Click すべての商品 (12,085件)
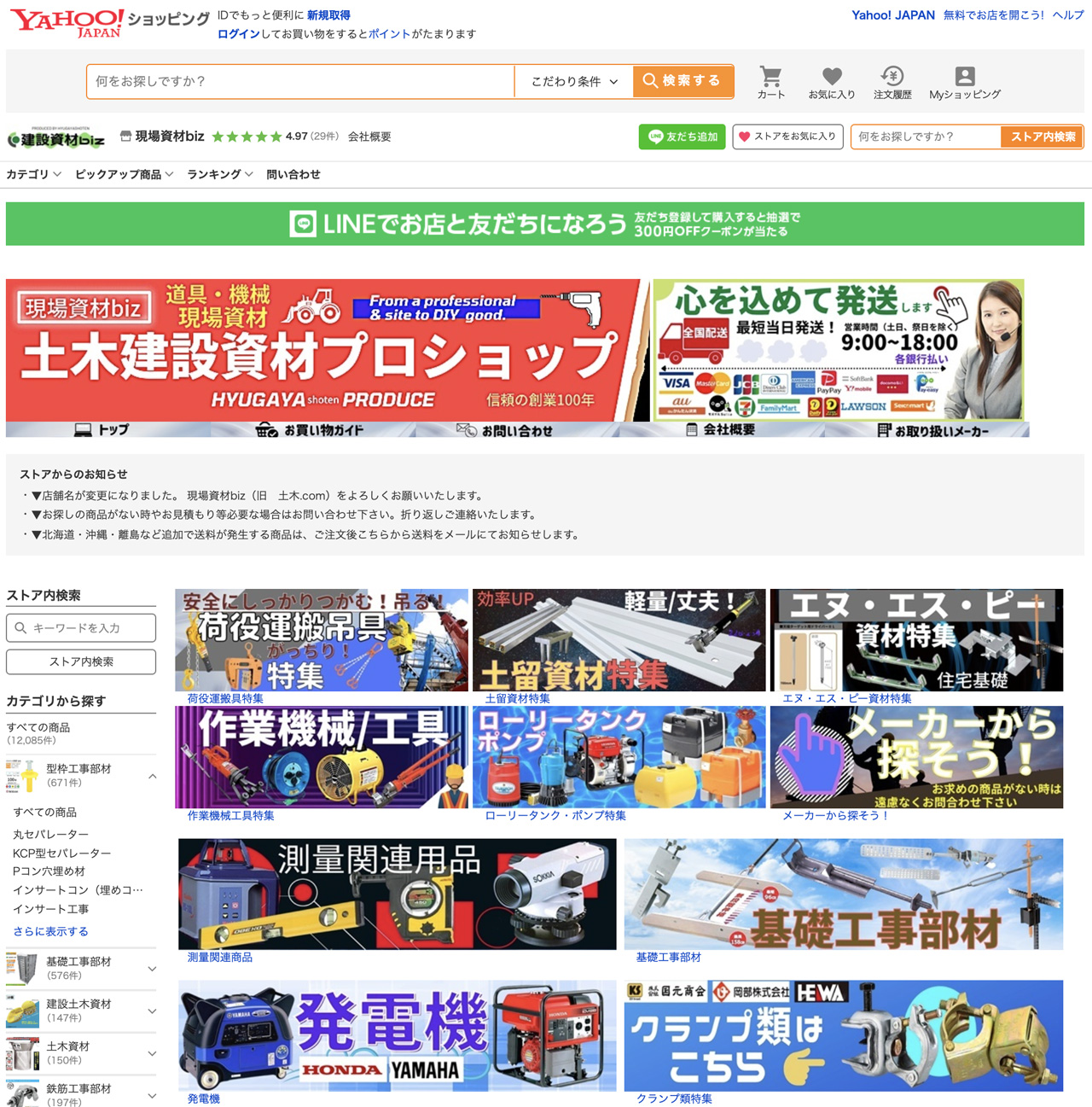Image resolution: width=1092 pixels, height=1107 pixels. click(x=38, y=733)
